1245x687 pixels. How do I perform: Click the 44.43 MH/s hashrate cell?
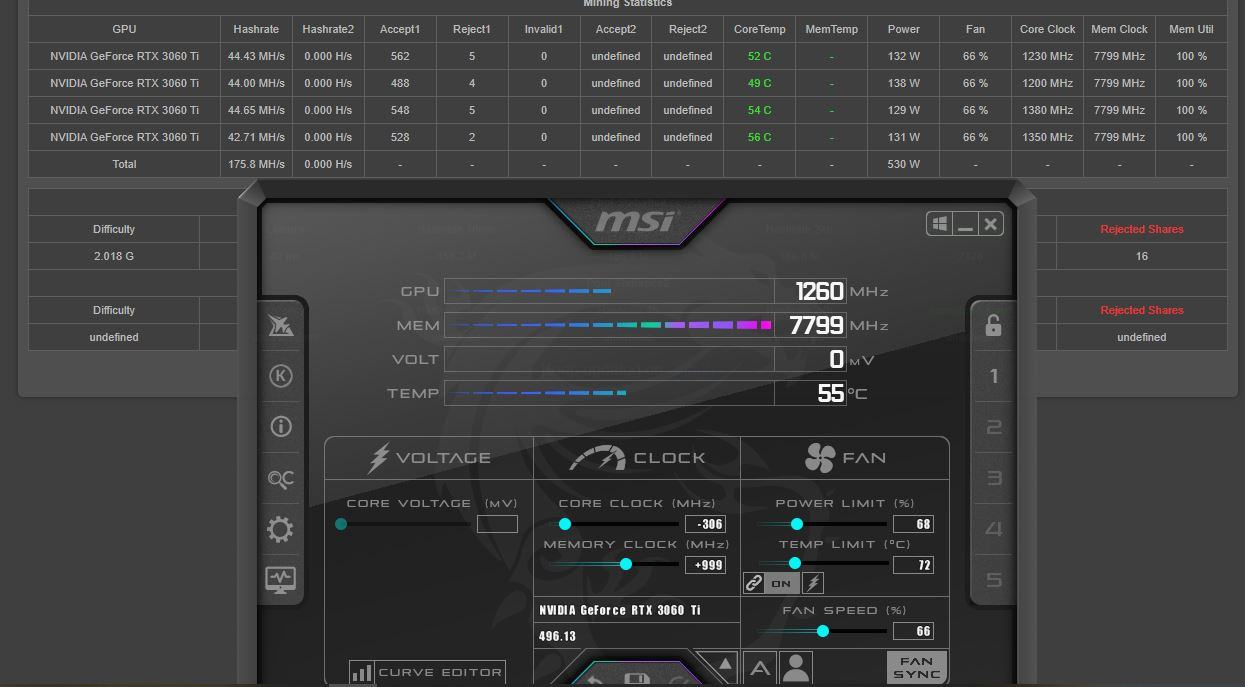pos(256,56)
